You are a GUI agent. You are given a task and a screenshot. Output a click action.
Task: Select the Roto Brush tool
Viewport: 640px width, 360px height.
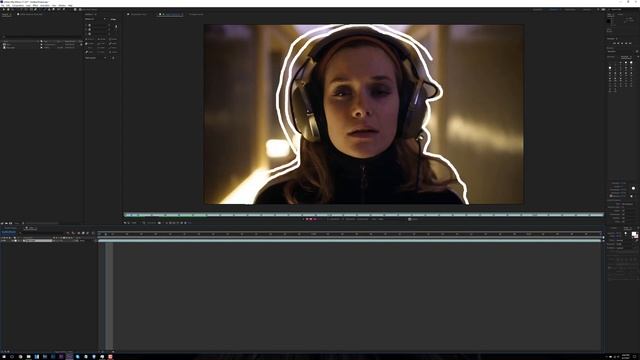tap(58, 9)
